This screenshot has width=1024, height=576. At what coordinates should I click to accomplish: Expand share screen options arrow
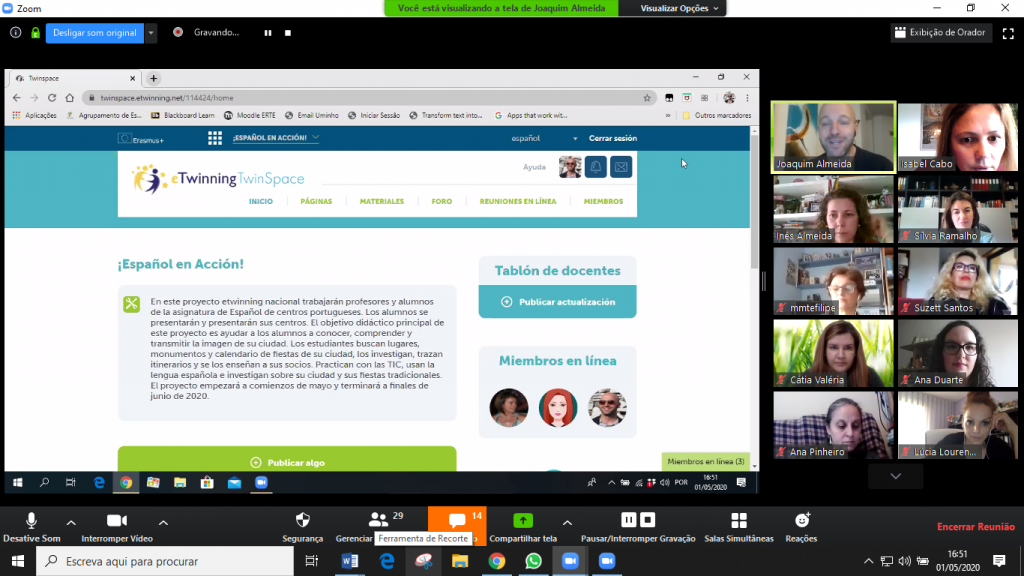coord(568,522)
